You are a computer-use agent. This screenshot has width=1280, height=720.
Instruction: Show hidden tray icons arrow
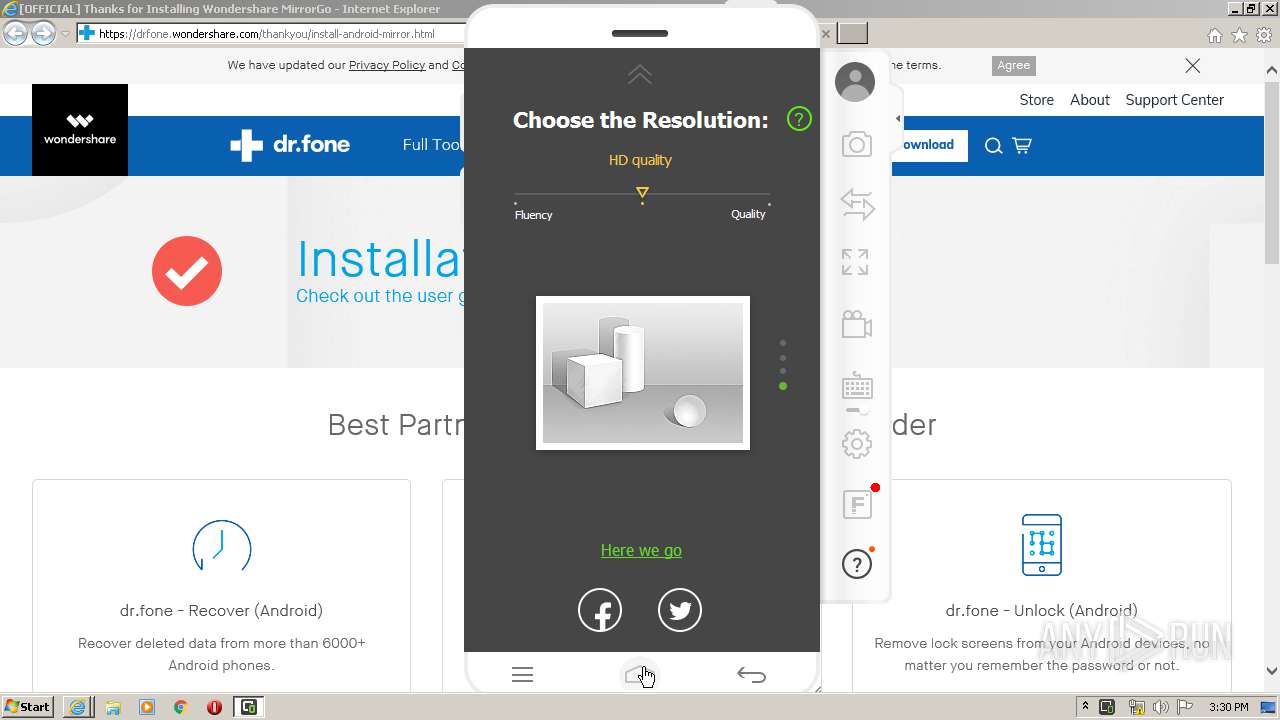(1085, 707)
